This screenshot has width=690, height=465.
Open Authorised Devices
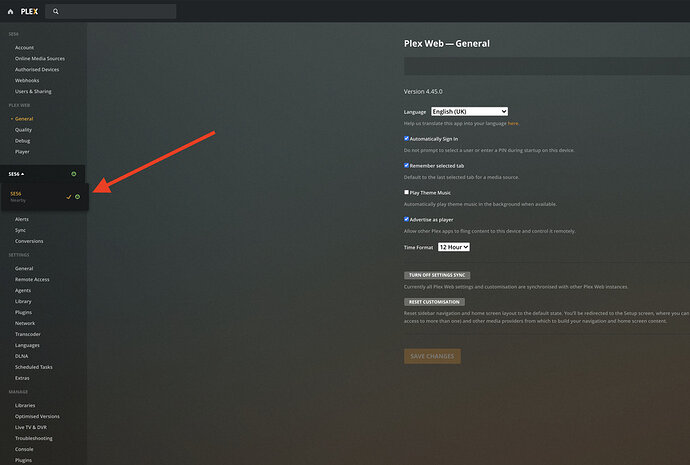37,70
